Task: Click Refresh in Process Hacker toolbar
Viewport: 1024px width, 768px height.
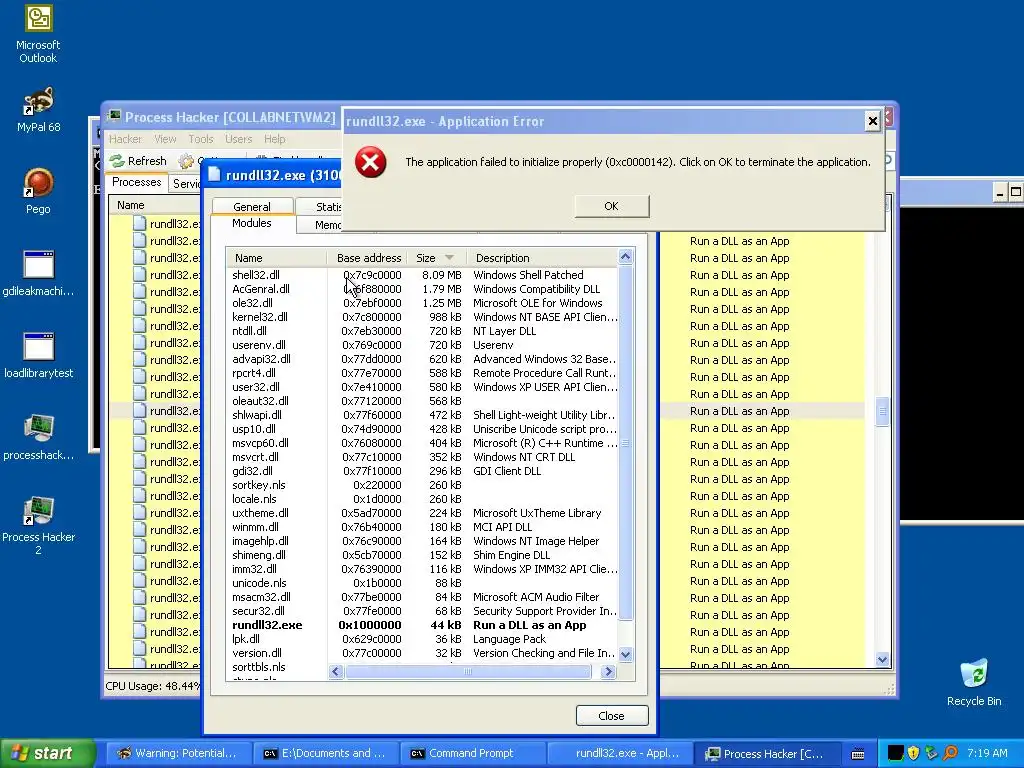Action: coord(138,161)
